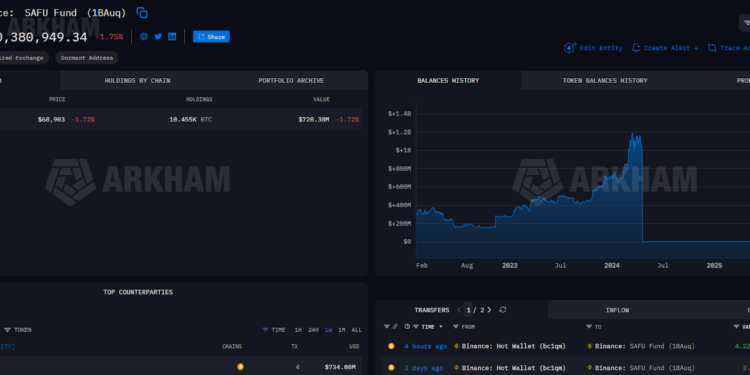The height and width of the screenshot is (375, 750).
Task: Click the Edit Entity badge icon
Action: pos(570,48)
